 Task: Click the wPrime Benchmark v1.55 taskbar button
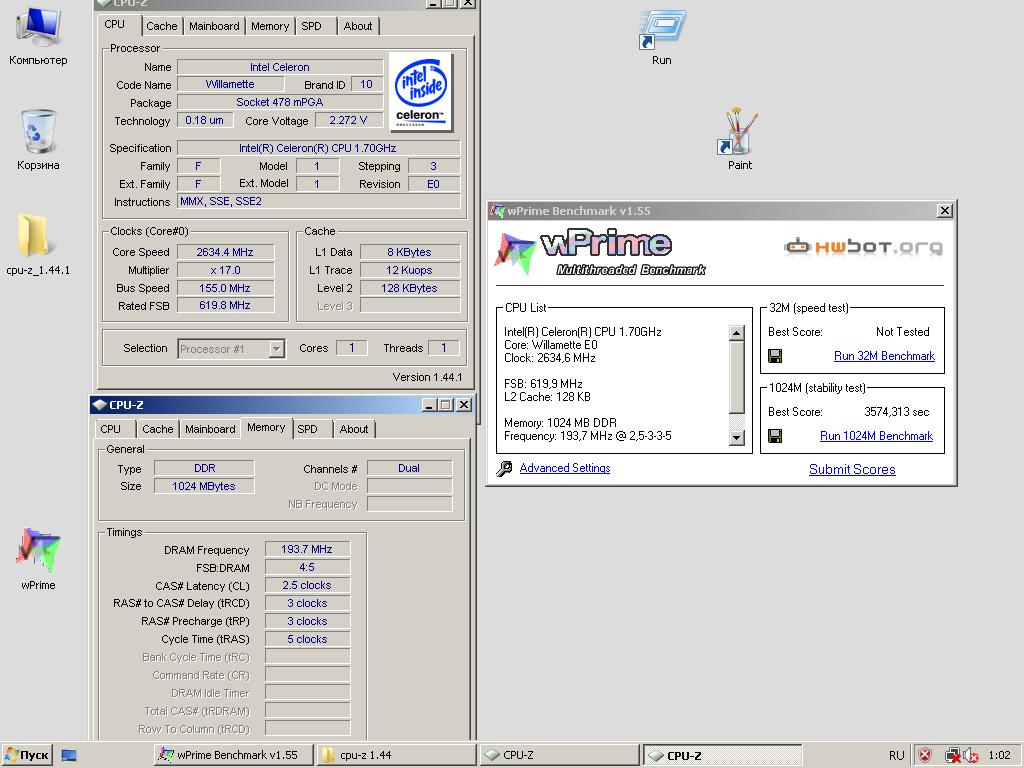point(235,755)
